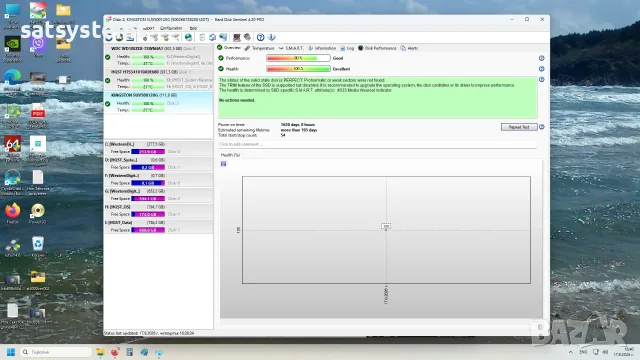This screenshot has height=360, width=640.
Task: Click the C: drive free space bar
Action: 148,152
